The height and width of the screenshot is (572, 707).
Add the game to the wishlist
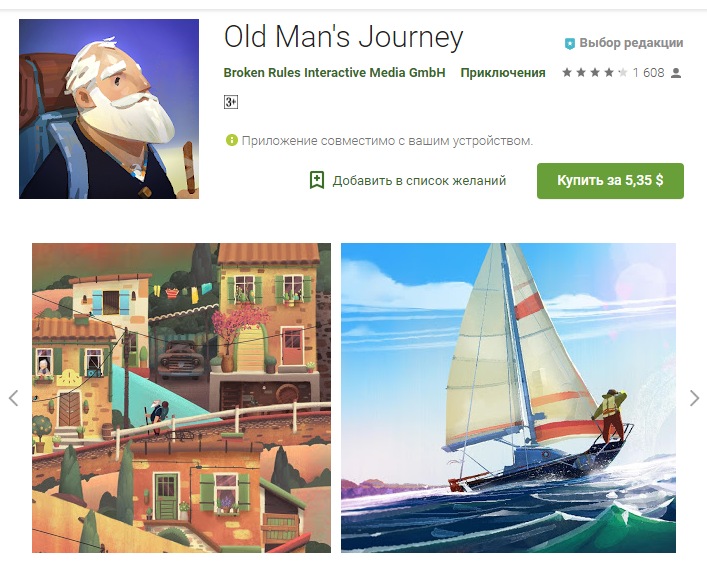tap(408, 180)
